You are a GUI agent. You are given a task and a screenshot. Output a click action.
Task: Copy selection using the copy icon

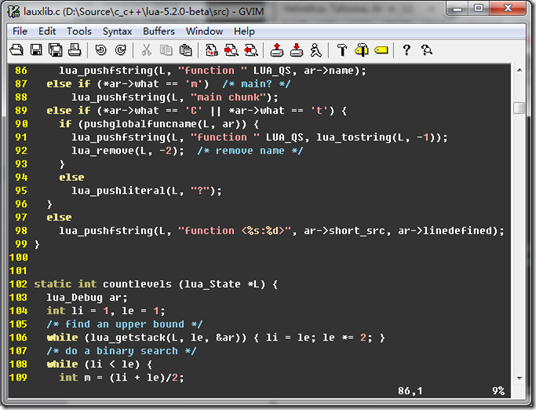point(166,50)
